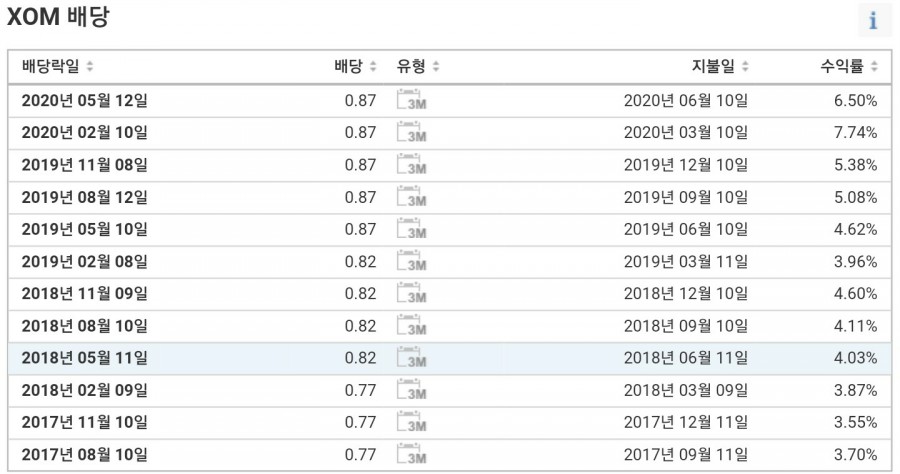The height and width of the screenshot is (474, 900).
Task: Click 3M calendar icon in 2020년 05월 12일 row
Action: pyautogui.click(x=412, y=100)
